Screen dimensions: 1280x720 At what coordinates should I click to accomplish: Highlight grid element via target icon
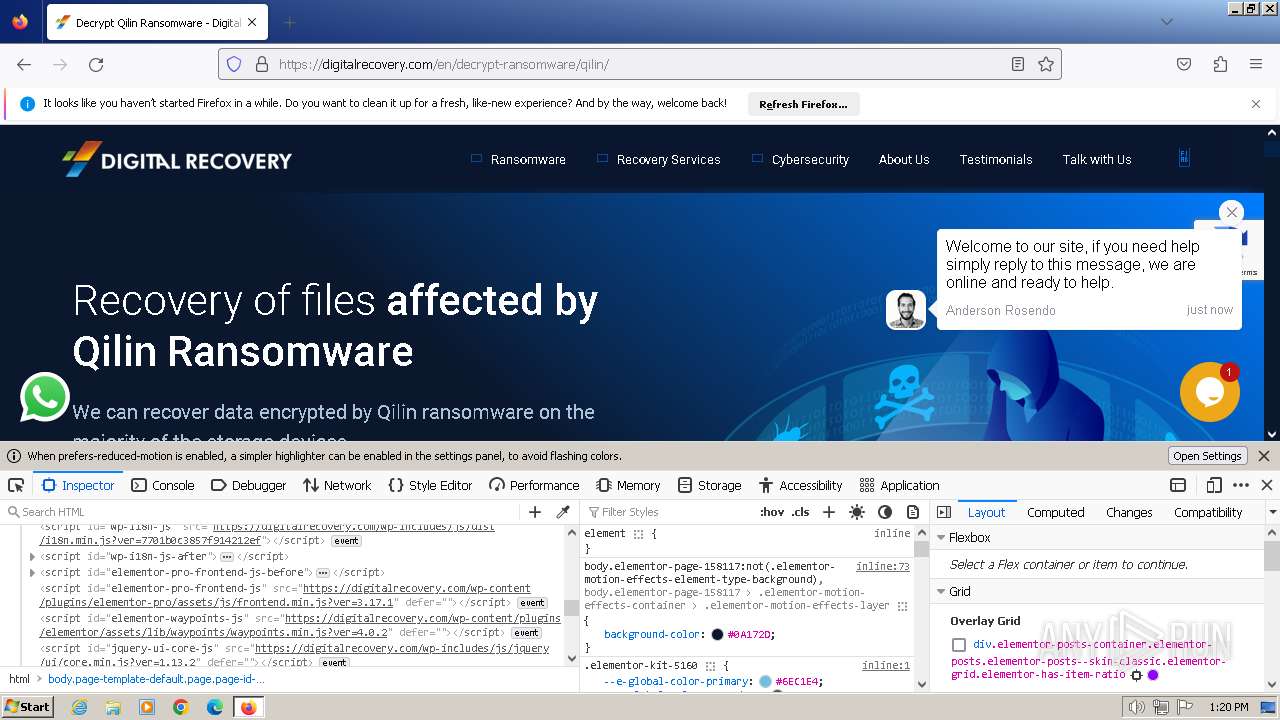1136,675
